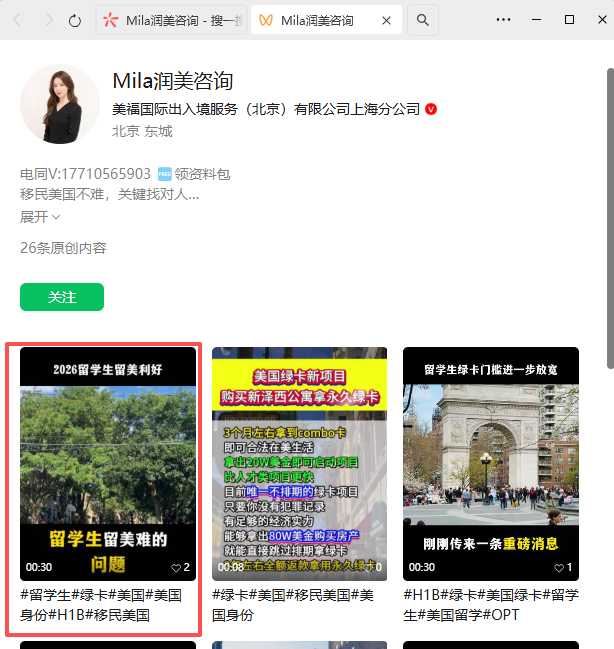Click the back navigation arrow
The image size is (614, 649).
pyautogui.click(x=17, y=20)
